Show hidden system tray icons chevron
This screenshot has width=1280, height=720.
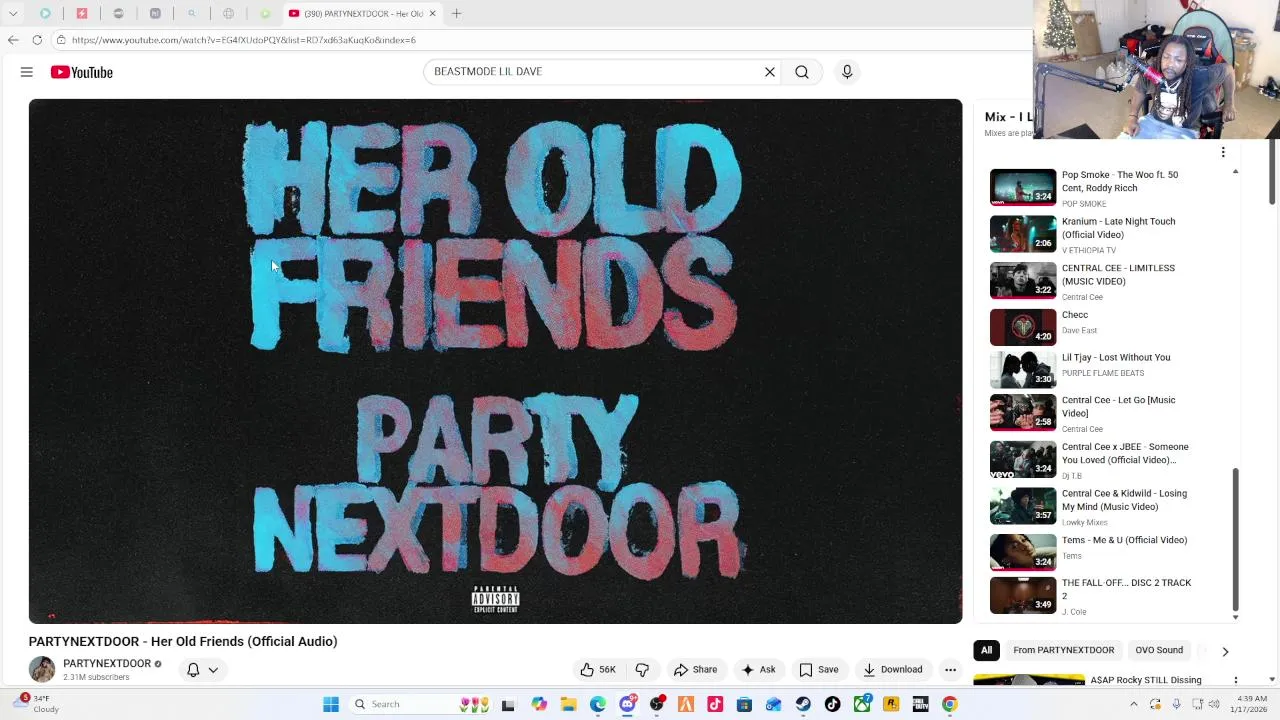pos(1133,704)
